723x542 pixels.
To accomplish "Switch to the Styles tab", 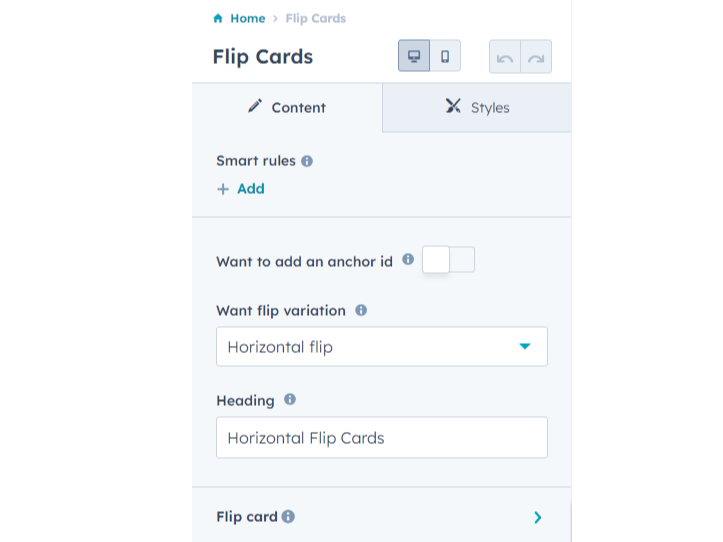I will click(477, 108).
